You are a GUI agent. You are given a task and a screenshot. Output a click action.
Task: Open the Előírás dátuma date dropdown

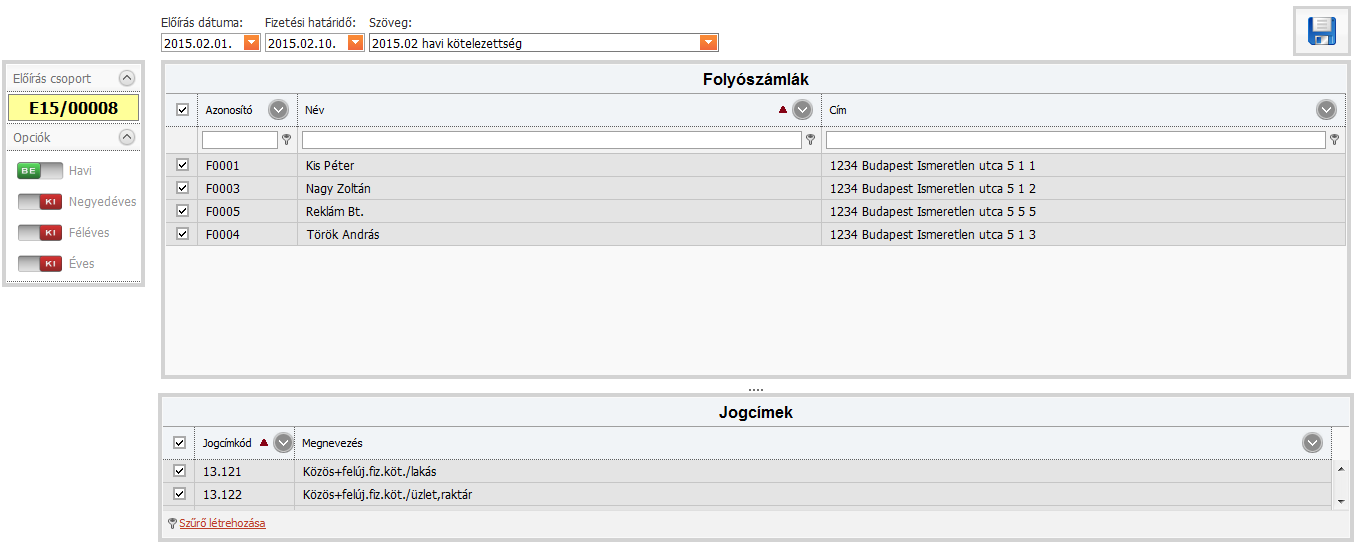point(252,43)
